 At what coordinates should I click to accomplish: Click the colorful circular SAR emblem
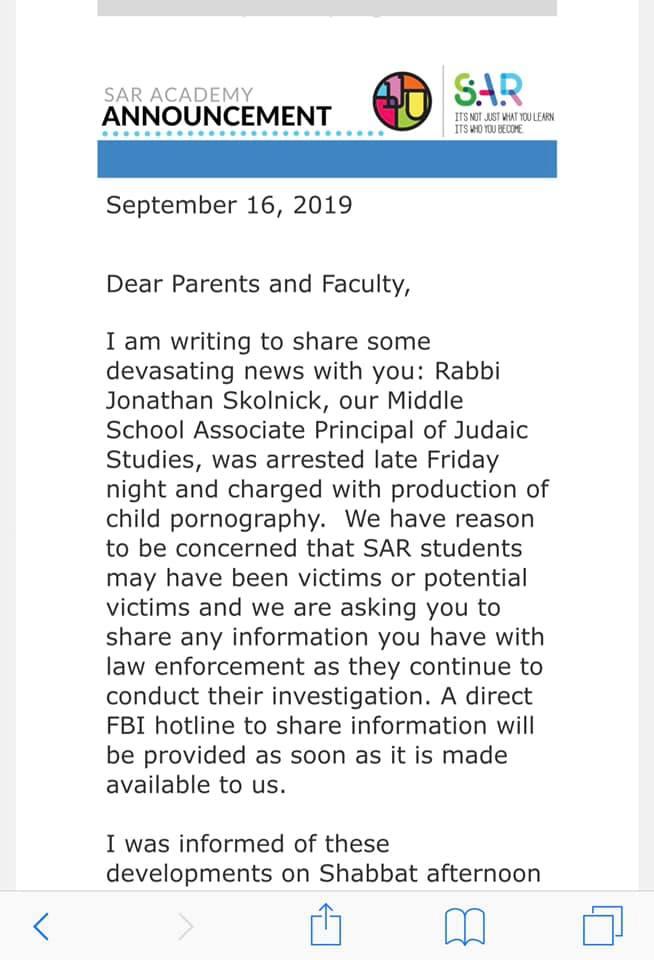point(401,101)
